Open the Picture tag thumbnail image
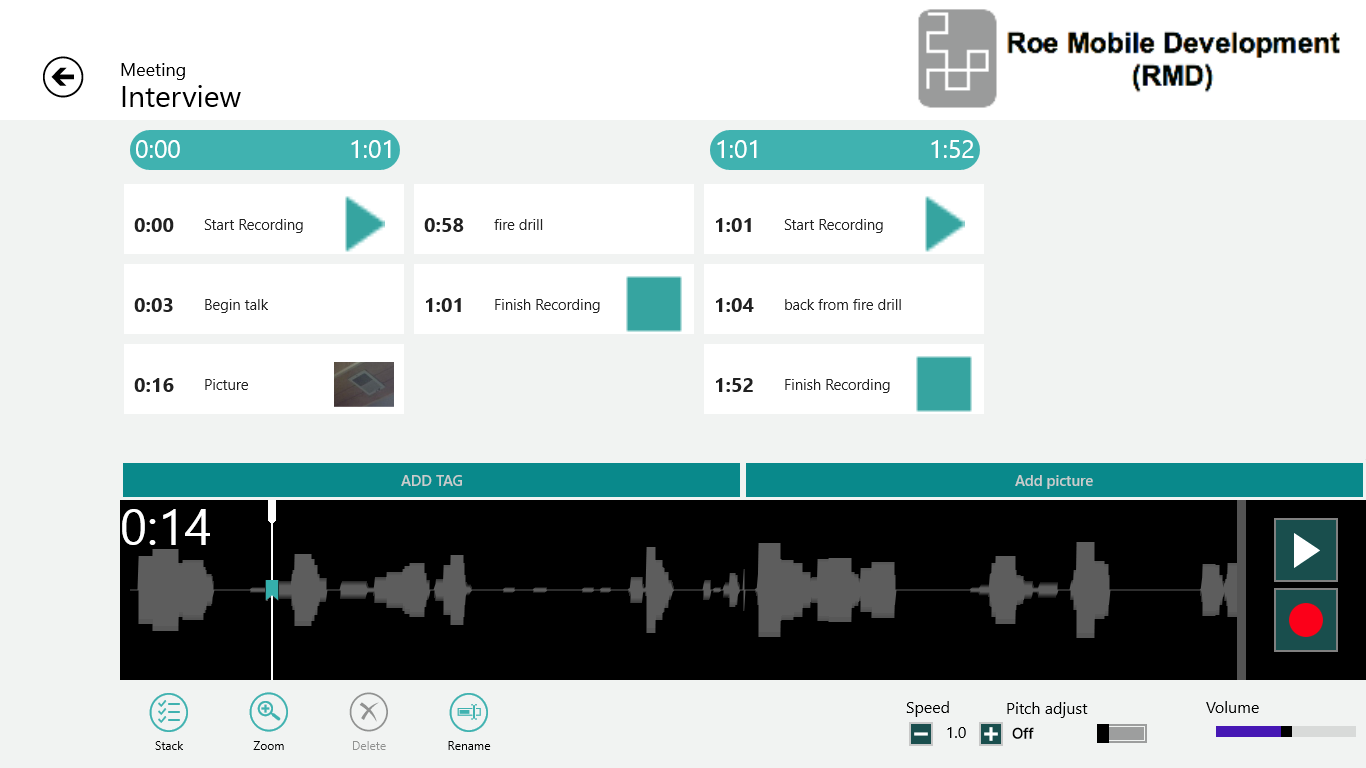Image resolution: width=1366 pixels, height=768 pixels. [364, 384]
